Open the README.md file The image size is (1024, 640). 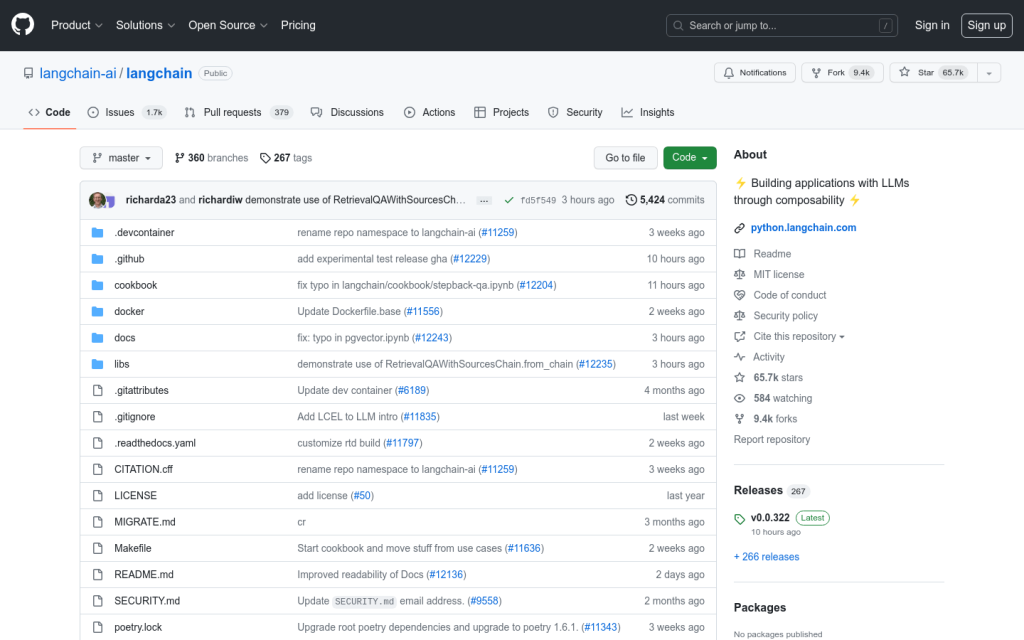144,575
